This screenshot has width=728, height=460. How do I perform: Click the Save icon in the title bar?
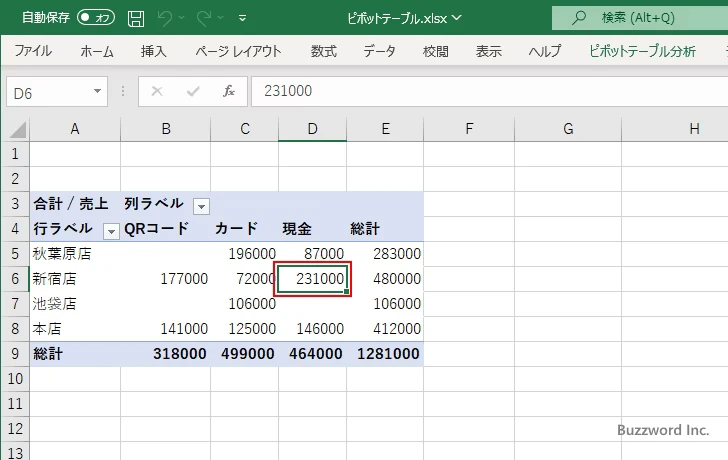[x=136, y=18]
